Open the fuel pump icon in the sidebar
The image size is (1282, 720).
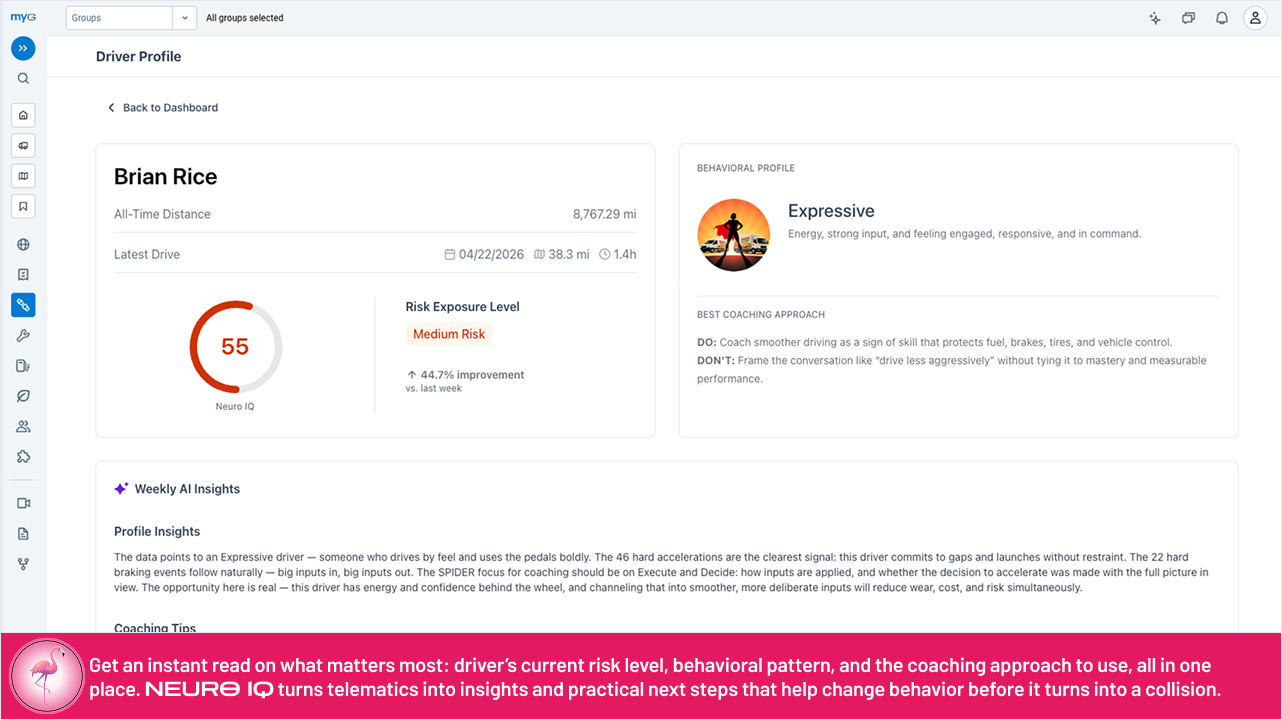(23, 366)
